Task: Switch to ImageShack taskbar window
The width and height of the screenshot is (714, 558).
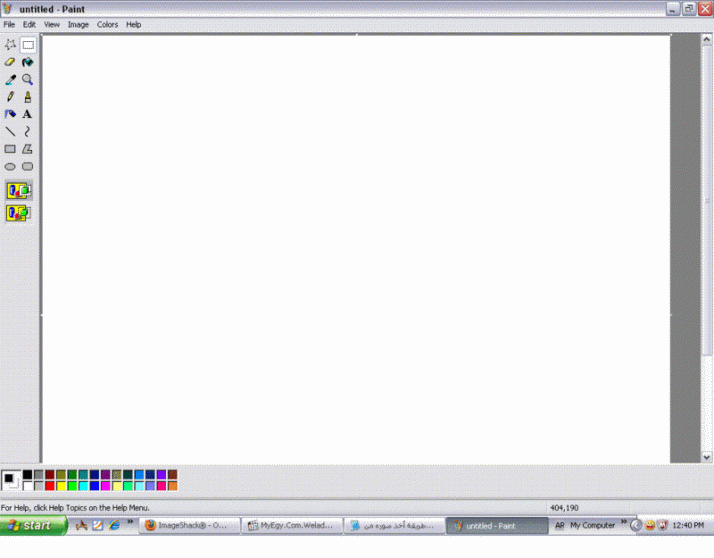Action: click(189, 525)
